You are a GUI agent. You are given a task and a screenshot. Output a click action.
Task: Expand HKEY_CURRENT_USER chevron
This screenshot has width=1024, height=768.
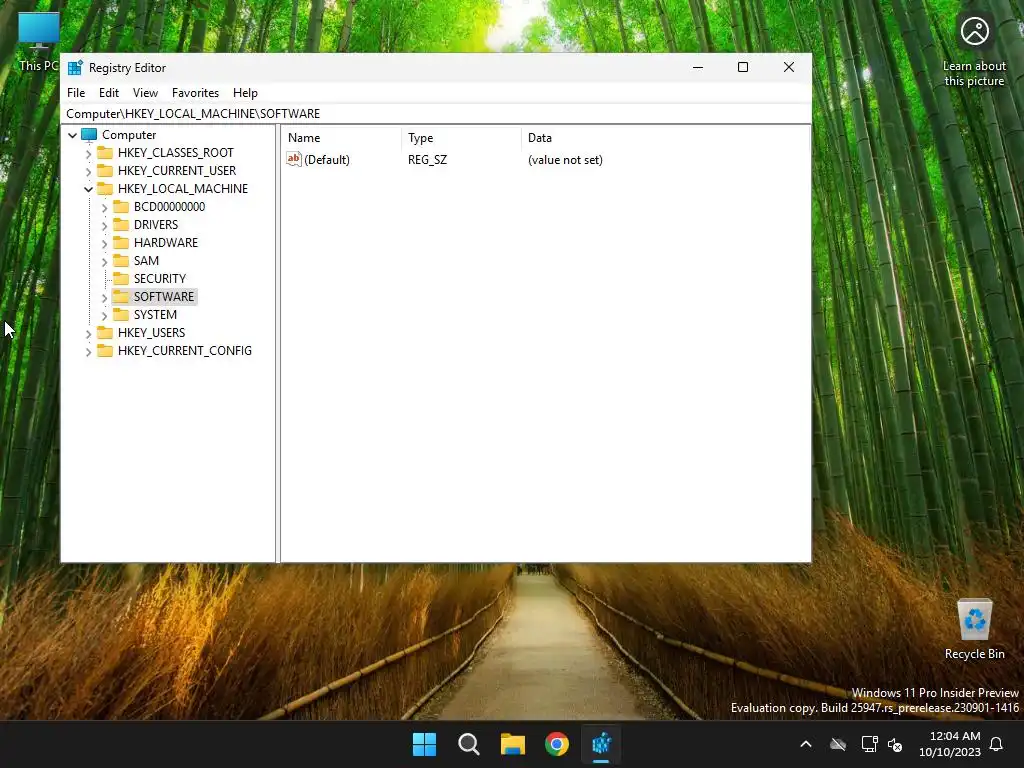(88, 171)
